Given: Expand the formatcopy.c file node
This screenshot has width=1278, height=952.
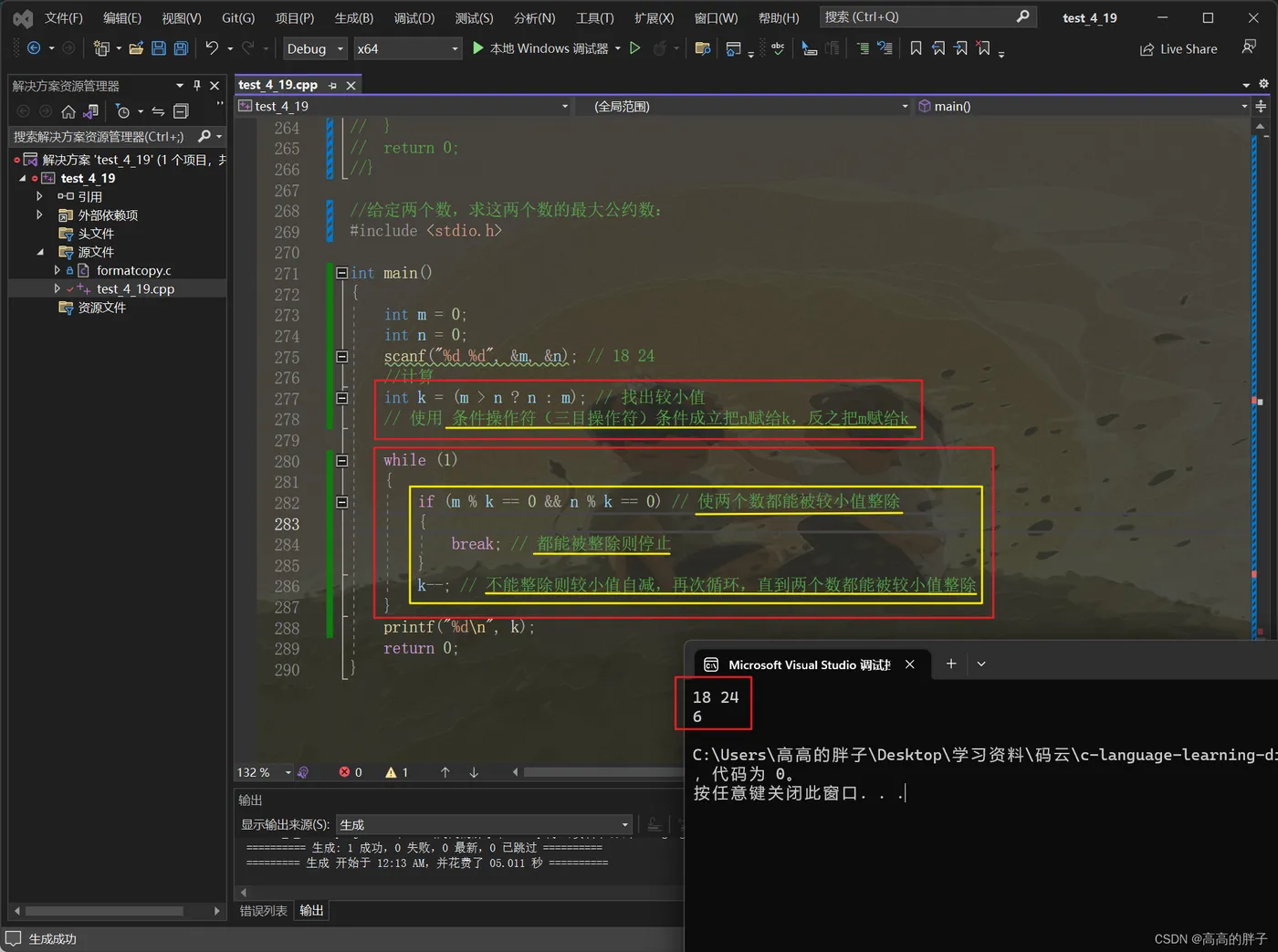Looking at the screenshot, I should click(x=58, y=270).
